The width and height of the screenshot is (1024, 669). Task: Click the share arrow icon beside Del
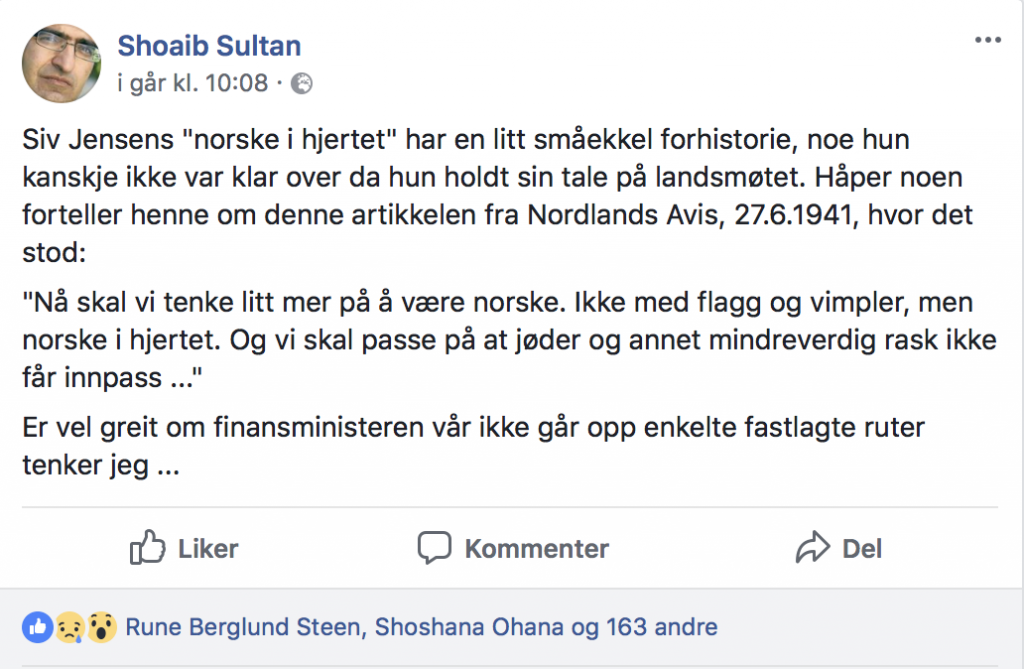[812, 548]
